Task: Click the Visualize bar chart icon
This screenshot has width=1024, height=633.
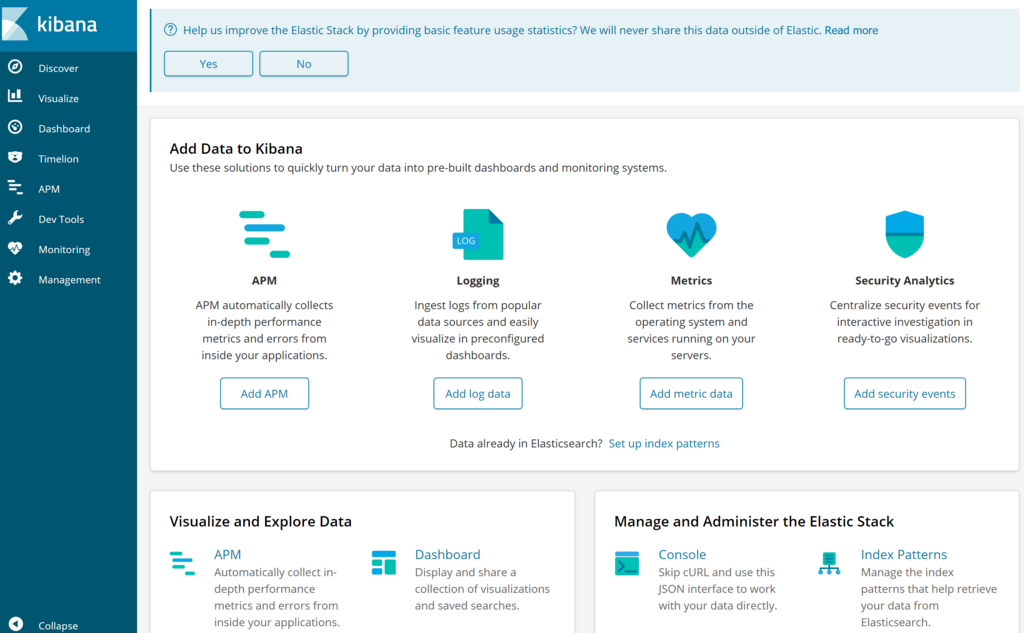Action: [x=15, y=97]
